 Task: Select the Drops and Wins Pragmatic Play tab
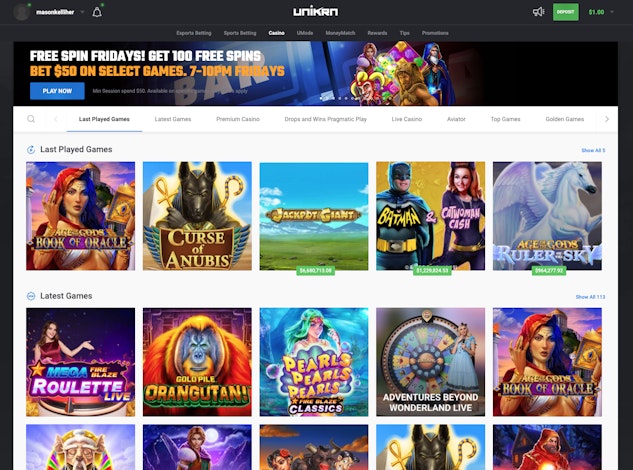coord(325,119)
